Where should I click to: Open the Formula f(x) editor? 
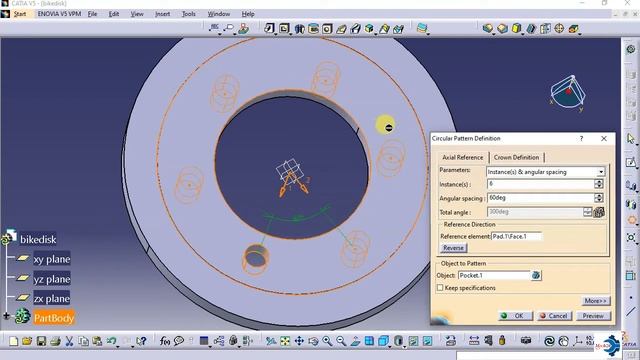point(165,341)
